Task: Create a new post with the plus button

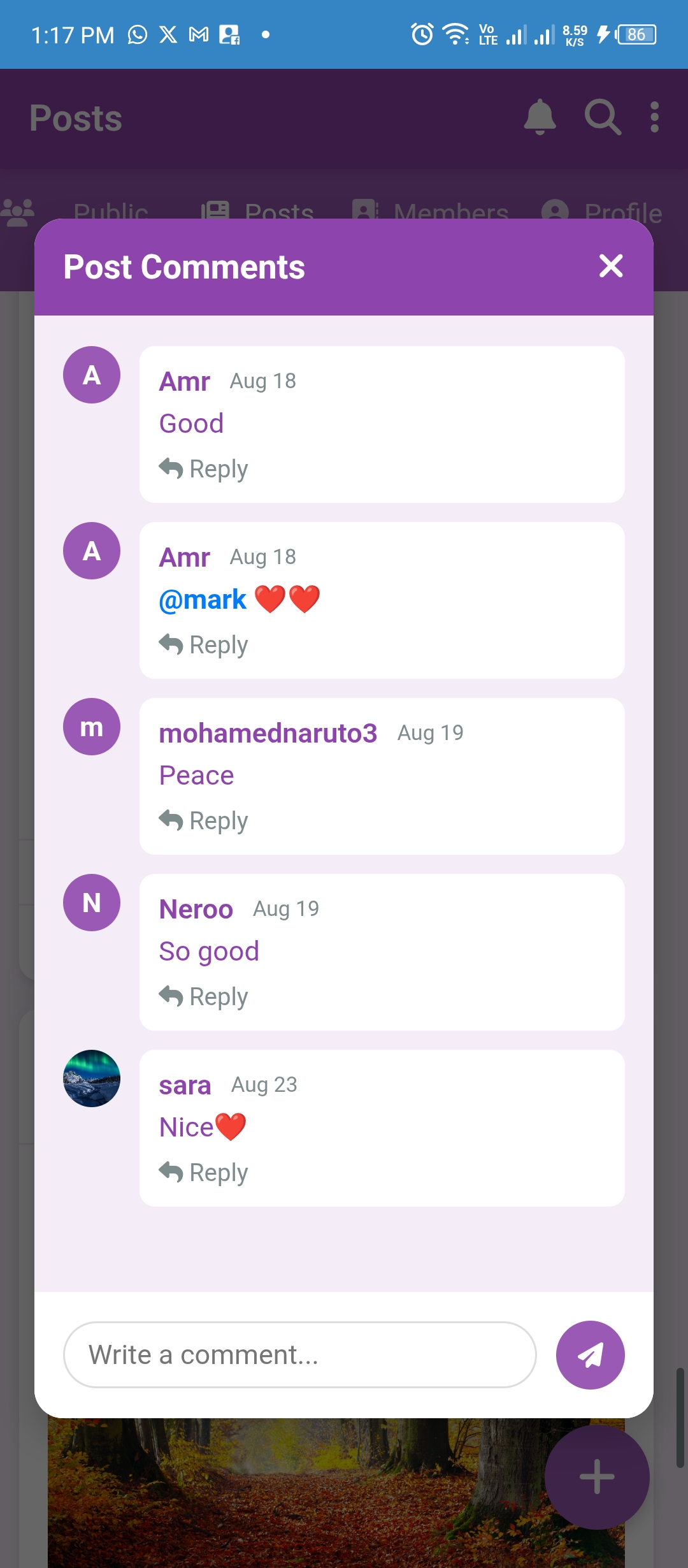Action: click(x=596, y=1477)
